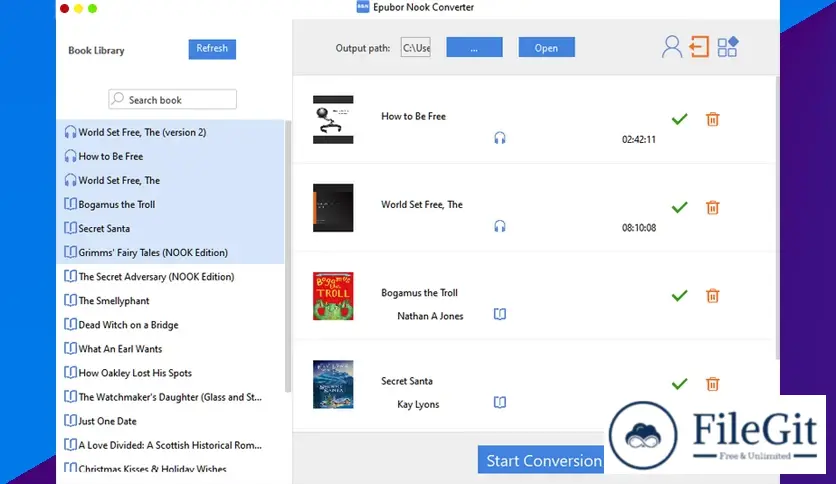Select World Set Free, The (version 2) in library
The width and height of the screenshot is (836, 484).
[170, 132]
